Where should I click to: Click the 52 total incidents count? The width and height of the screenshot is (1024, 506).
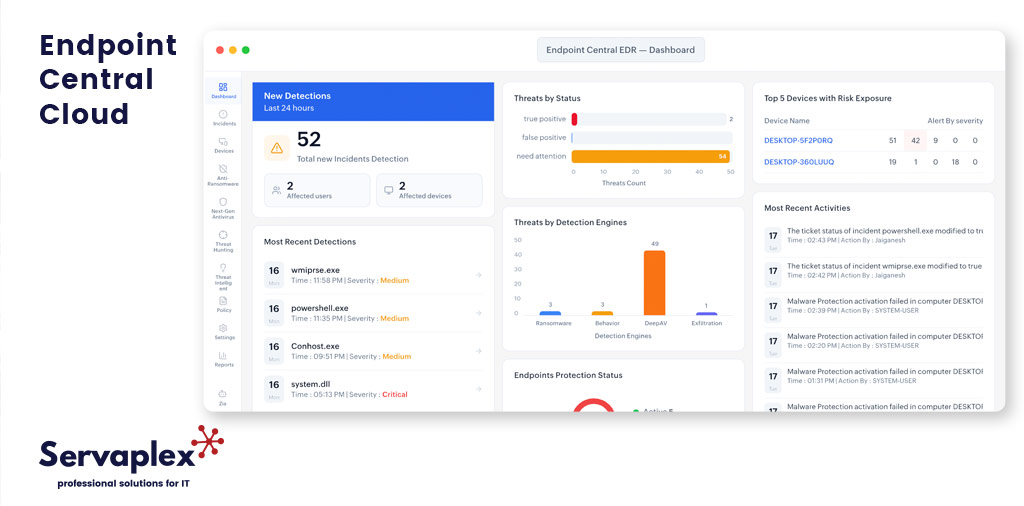coord(309,140)
